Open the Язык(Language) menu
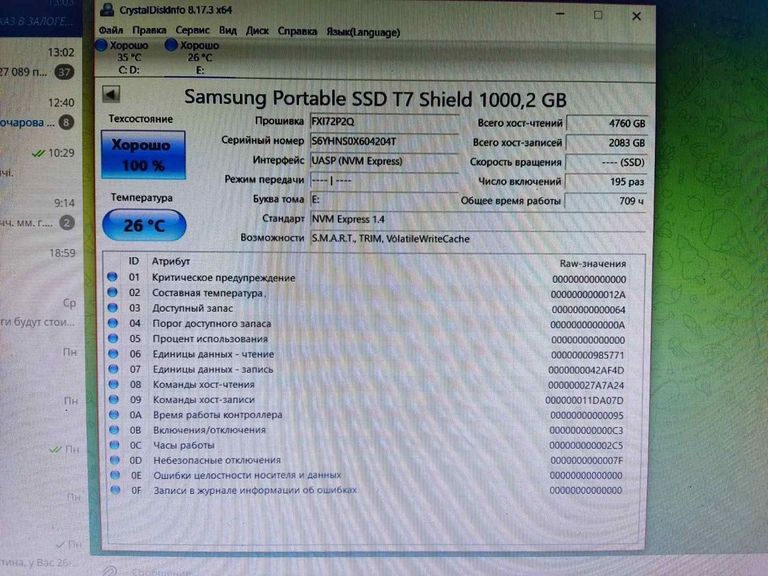The image size is (768, 576). (363, 32)
